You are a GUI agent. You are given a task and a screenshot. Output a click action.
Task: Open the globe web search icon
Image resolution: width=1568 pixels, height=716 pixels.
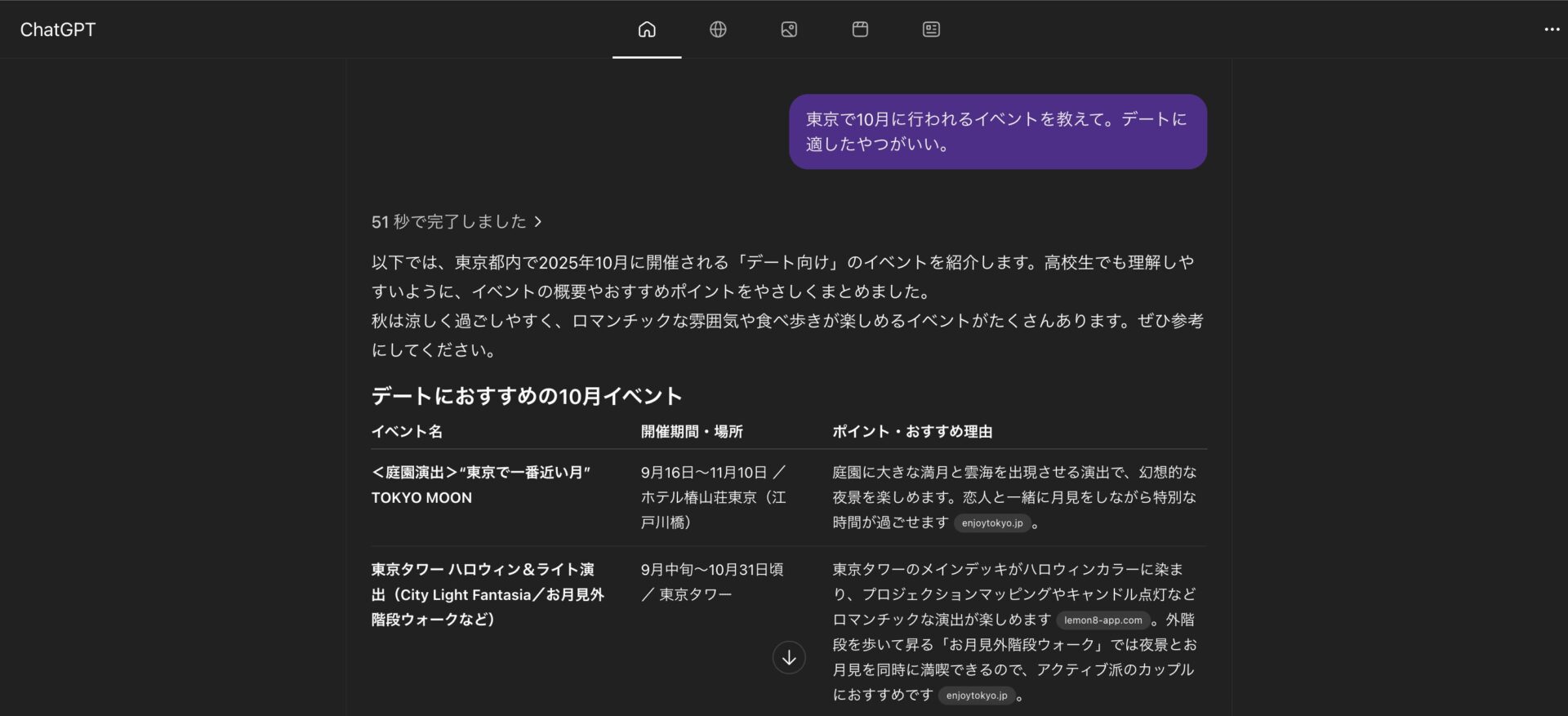pos(718,29)
